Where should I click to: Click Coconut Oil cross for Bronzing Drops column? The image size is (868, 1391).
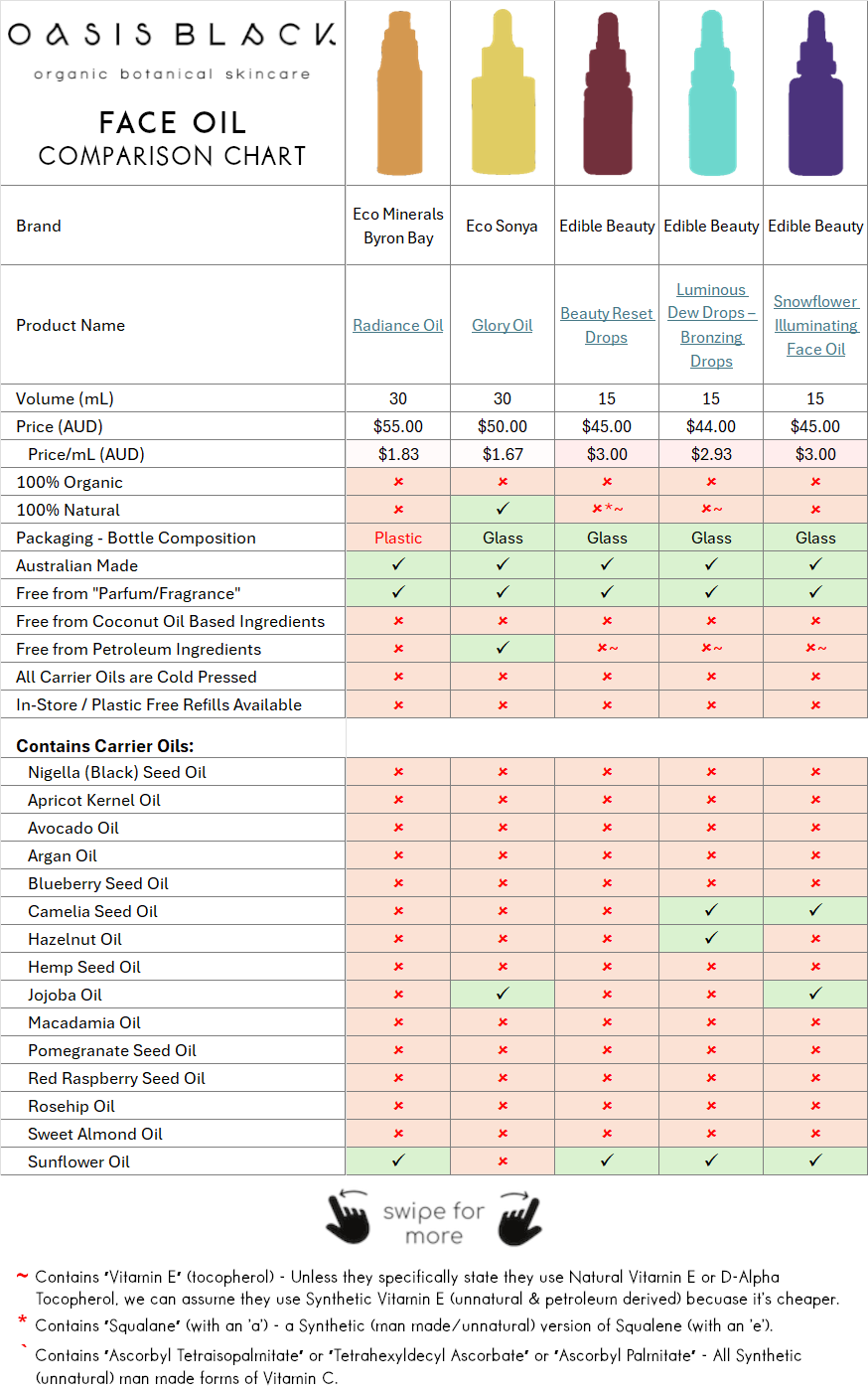(x=711, y=621)
